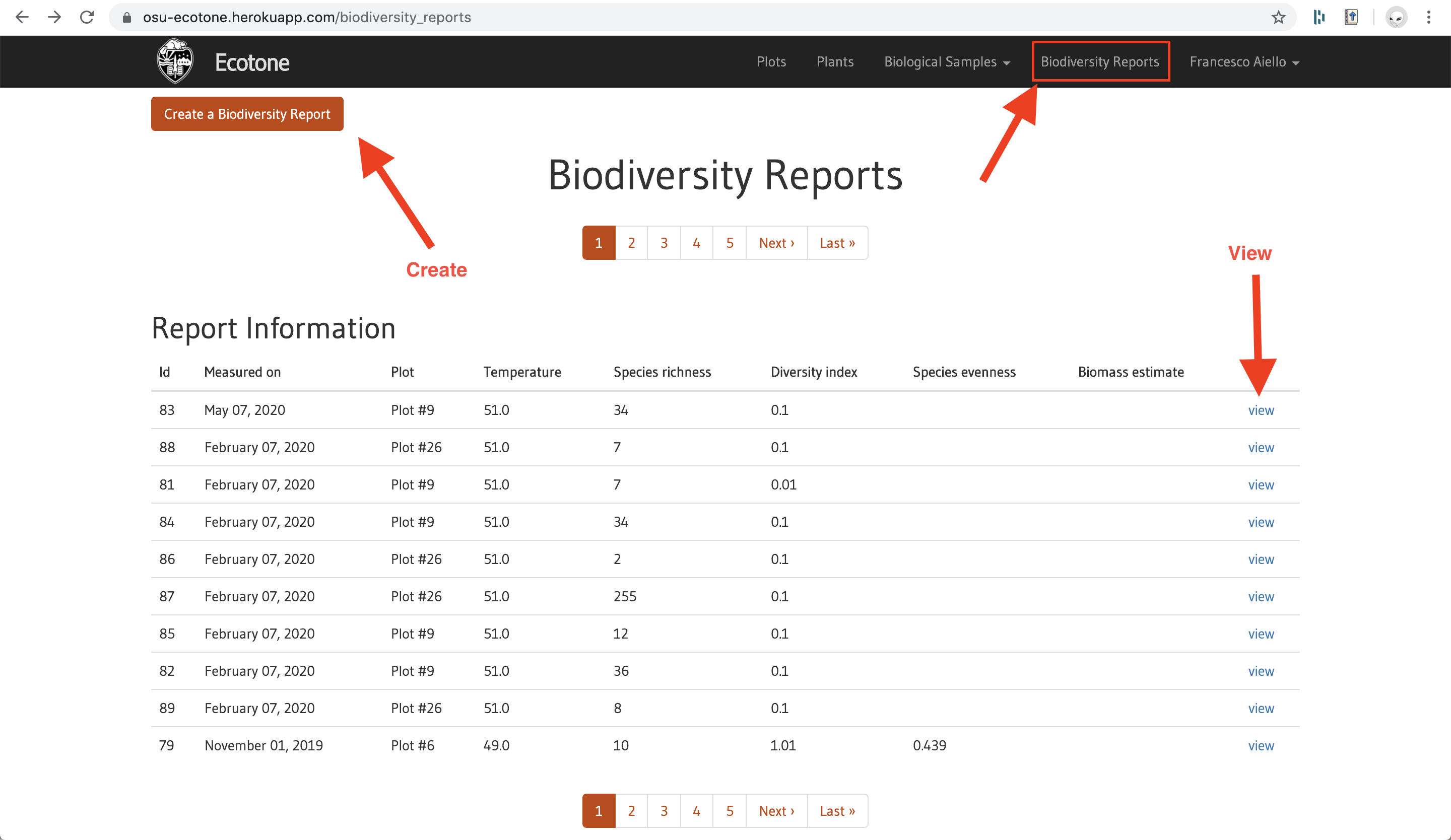1451x840 pixels.
Task: Open the Plants nav item
Action: point(835,61)
